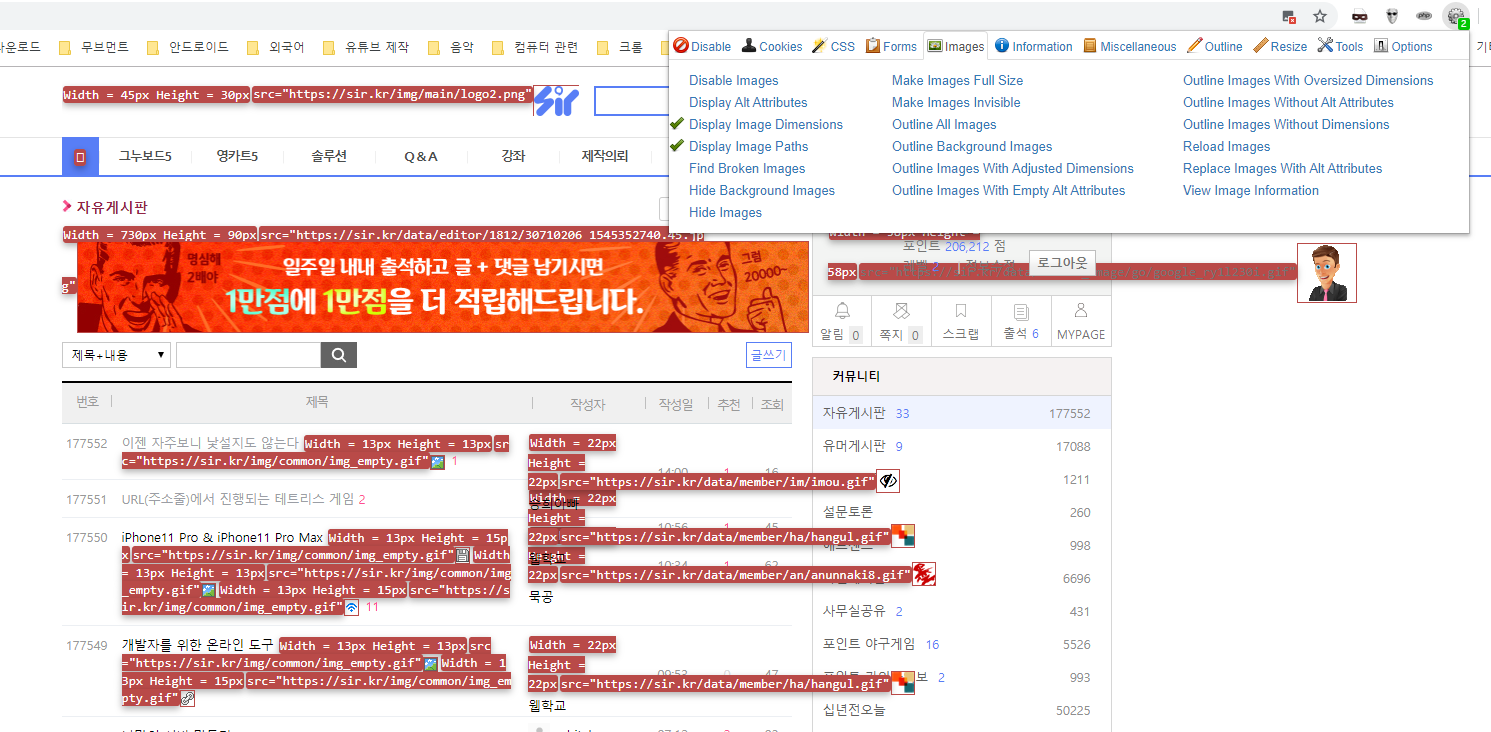Click the site search box beside the logo

click(631, 101)
